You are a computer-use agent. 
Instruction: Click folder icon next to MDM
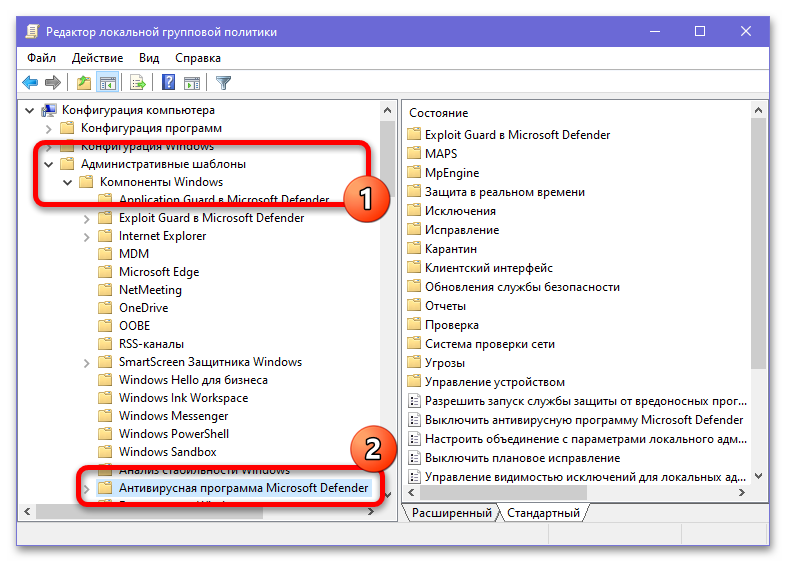tap(105, 253)
